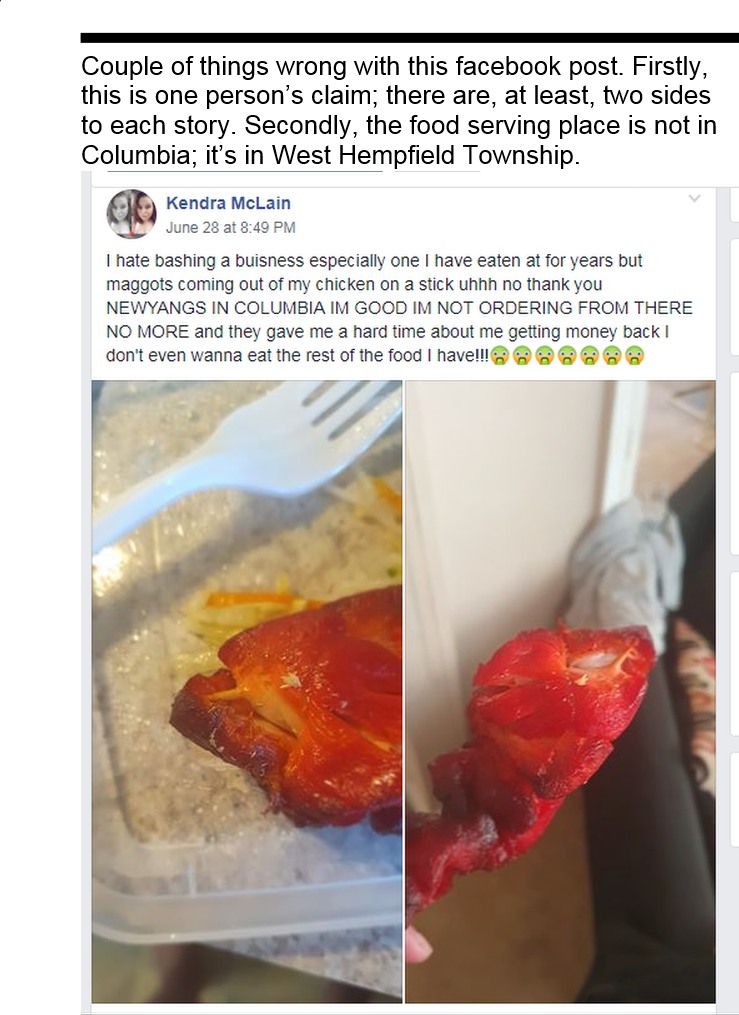Click the last nauseated emoji in the post
This screenshot has width=739, height=1015.
[x=635, y=355]
